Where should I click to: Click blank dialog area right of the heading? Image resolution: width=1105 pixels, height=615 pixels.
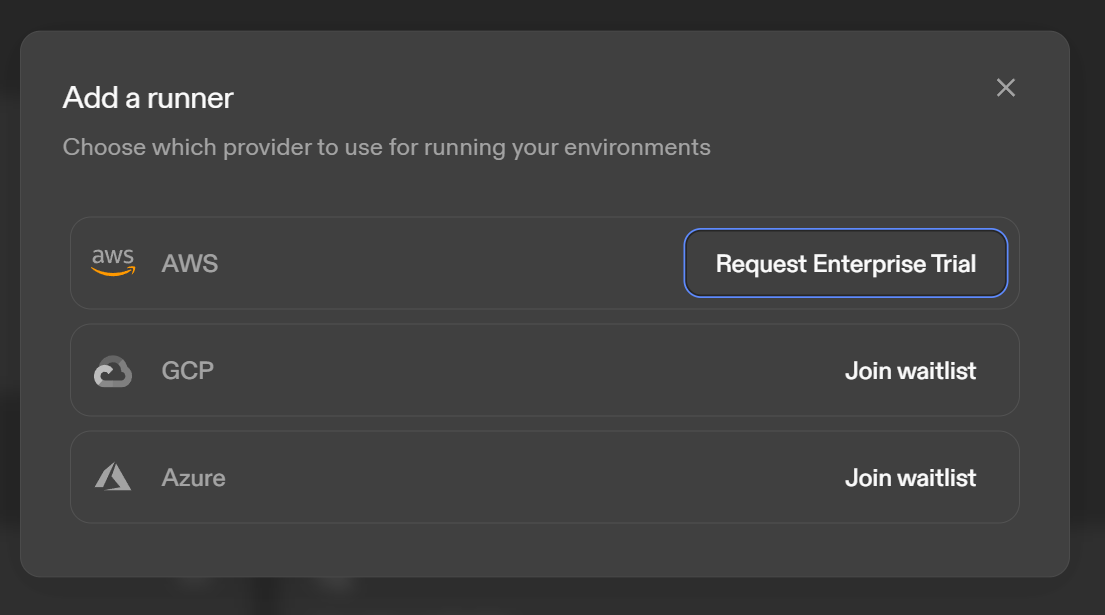click(x=600, y=98)
